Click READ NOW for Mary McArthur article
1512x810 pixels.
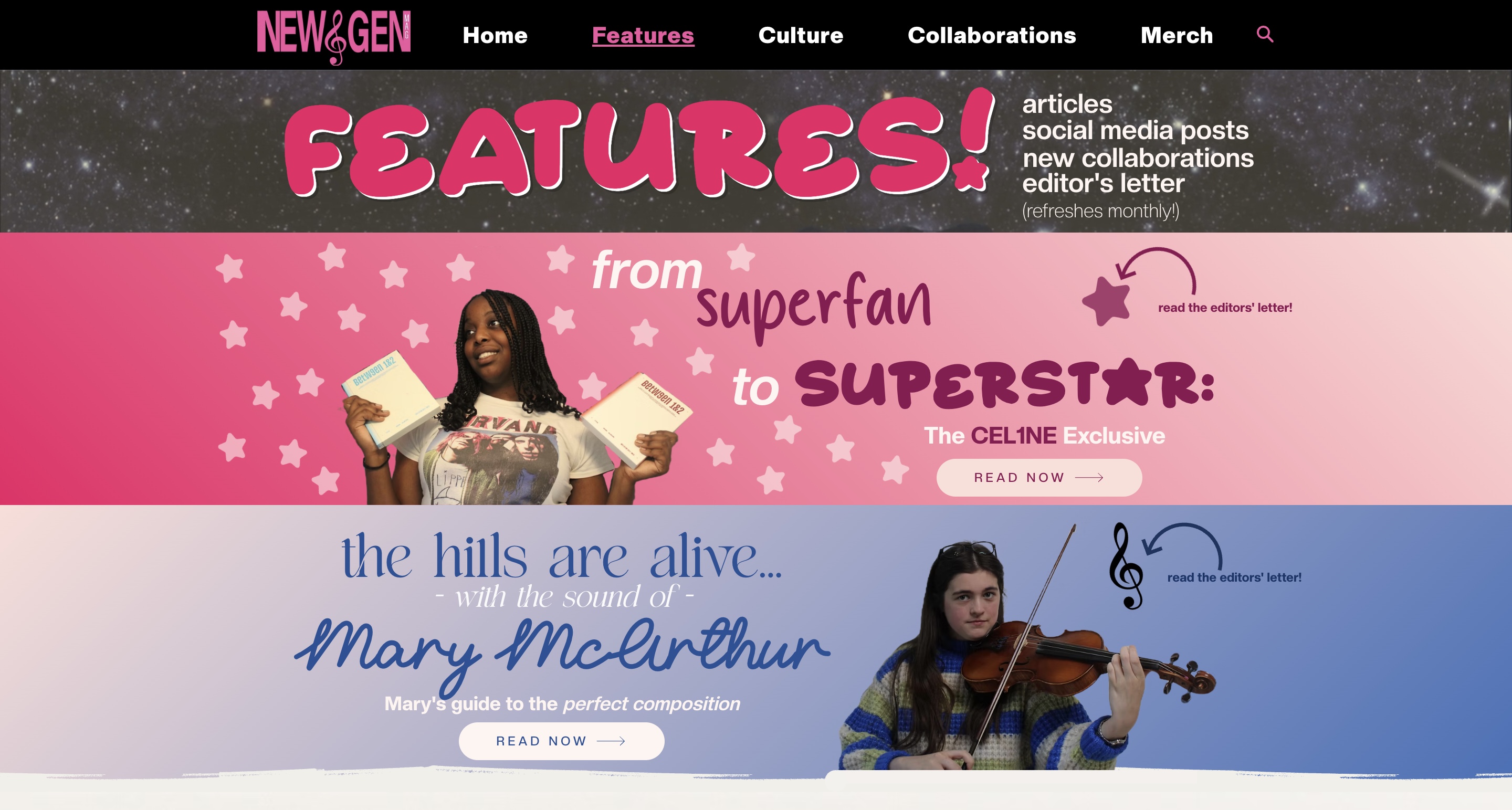[561, 741]
